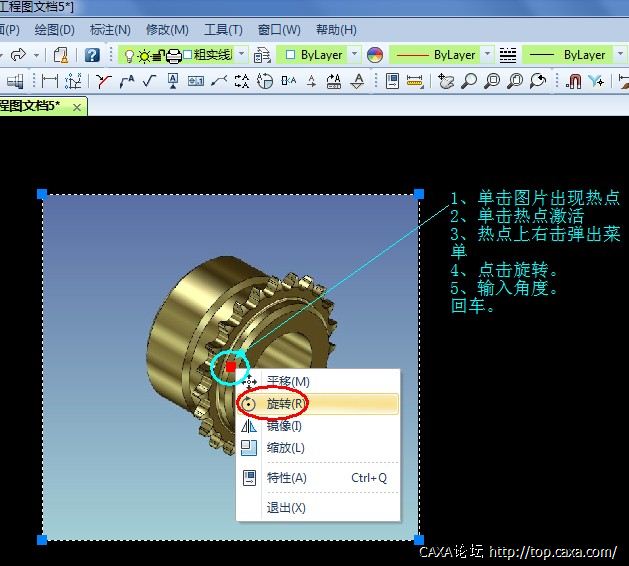Open the 帮助(H) menu

[x=336, y=30]
